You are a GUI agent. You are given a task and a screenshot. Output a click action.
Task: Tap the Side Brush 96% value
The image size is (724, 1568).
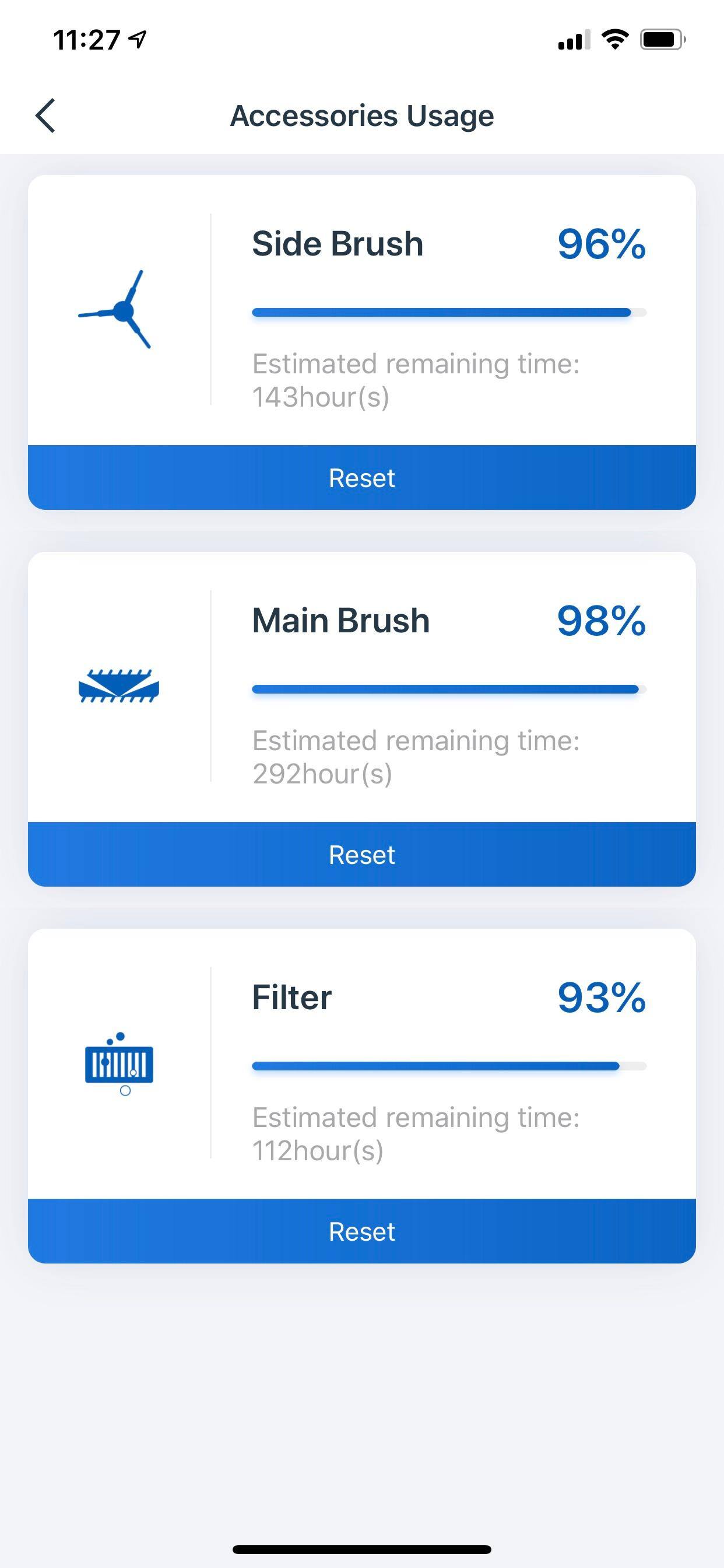coord(601,244)
